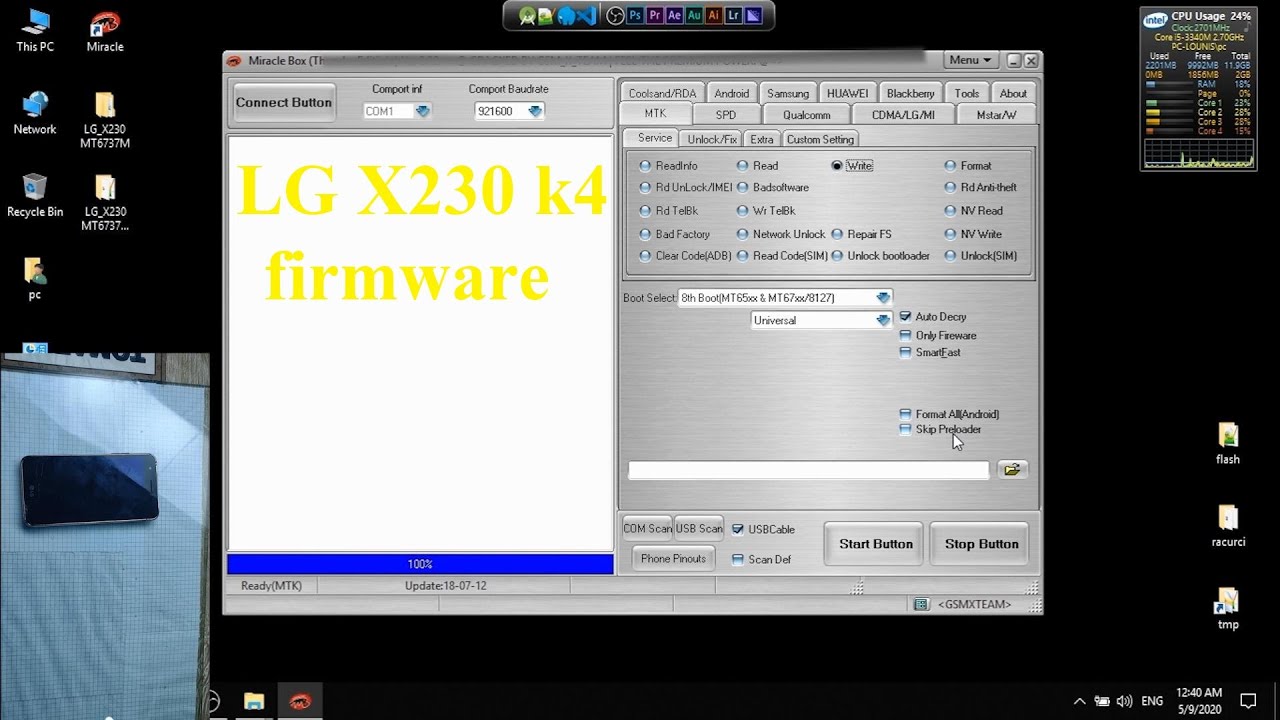The width and height of the screenshot is (1280, 720).
Task: Open OBS Studio from the top dock
Action: (615, 16)
